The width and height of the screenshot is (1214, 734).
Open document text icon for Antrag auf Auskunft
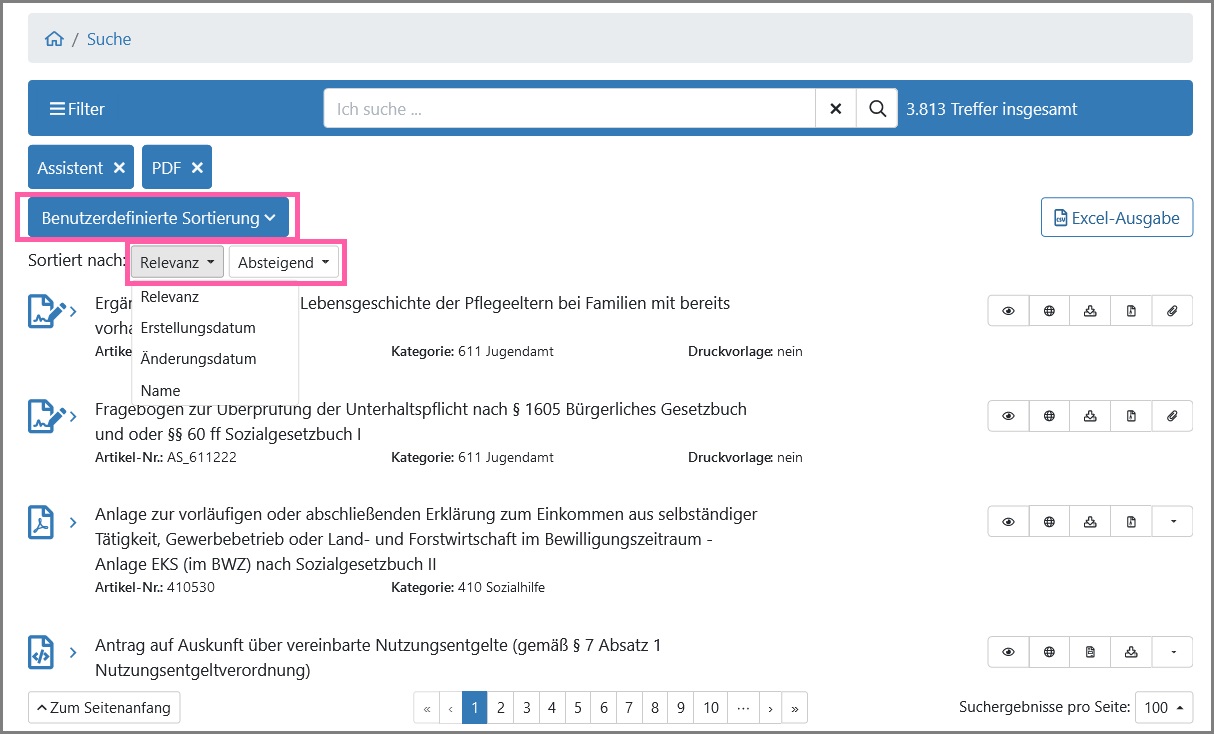tap(1090, 652)
